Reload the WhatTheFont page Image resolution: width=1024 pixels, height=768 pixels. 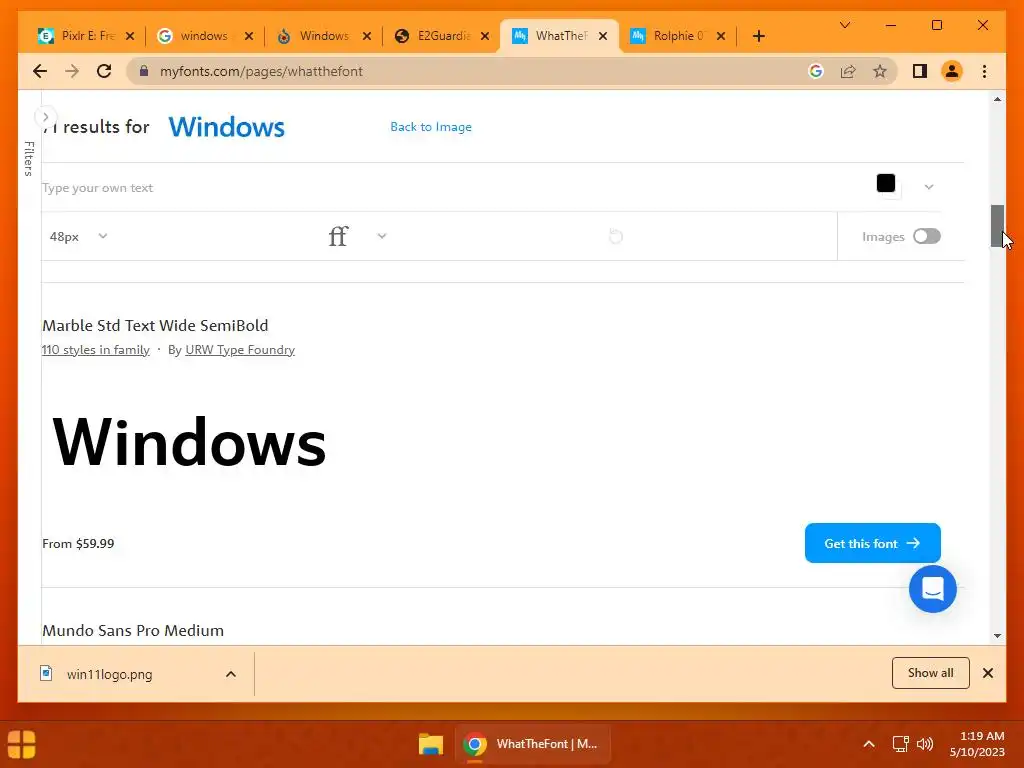104,71
